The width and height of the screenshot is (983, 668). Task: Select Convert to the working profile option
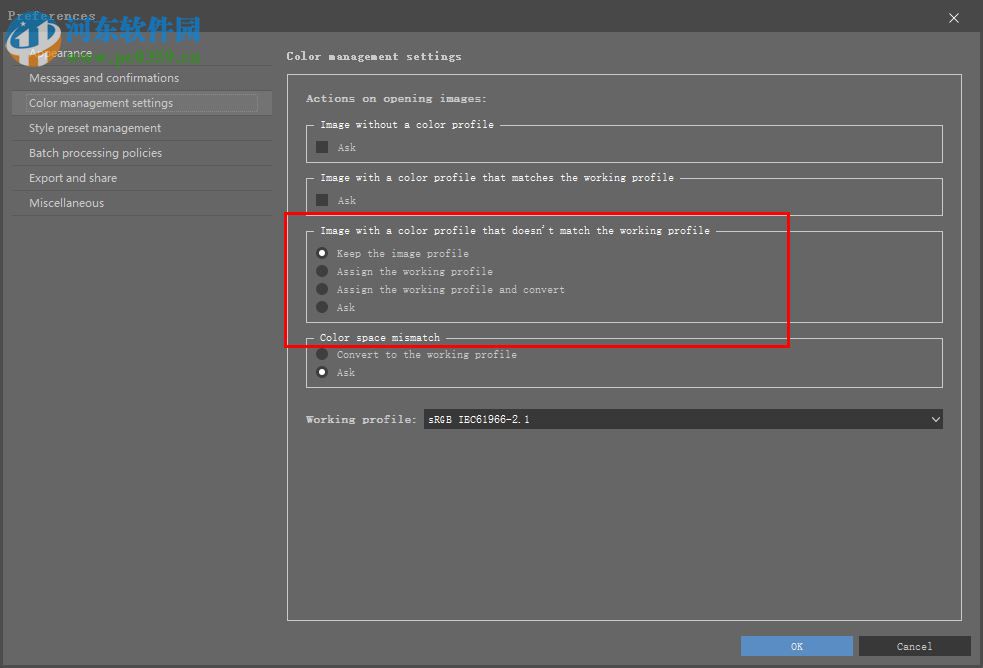322,353
